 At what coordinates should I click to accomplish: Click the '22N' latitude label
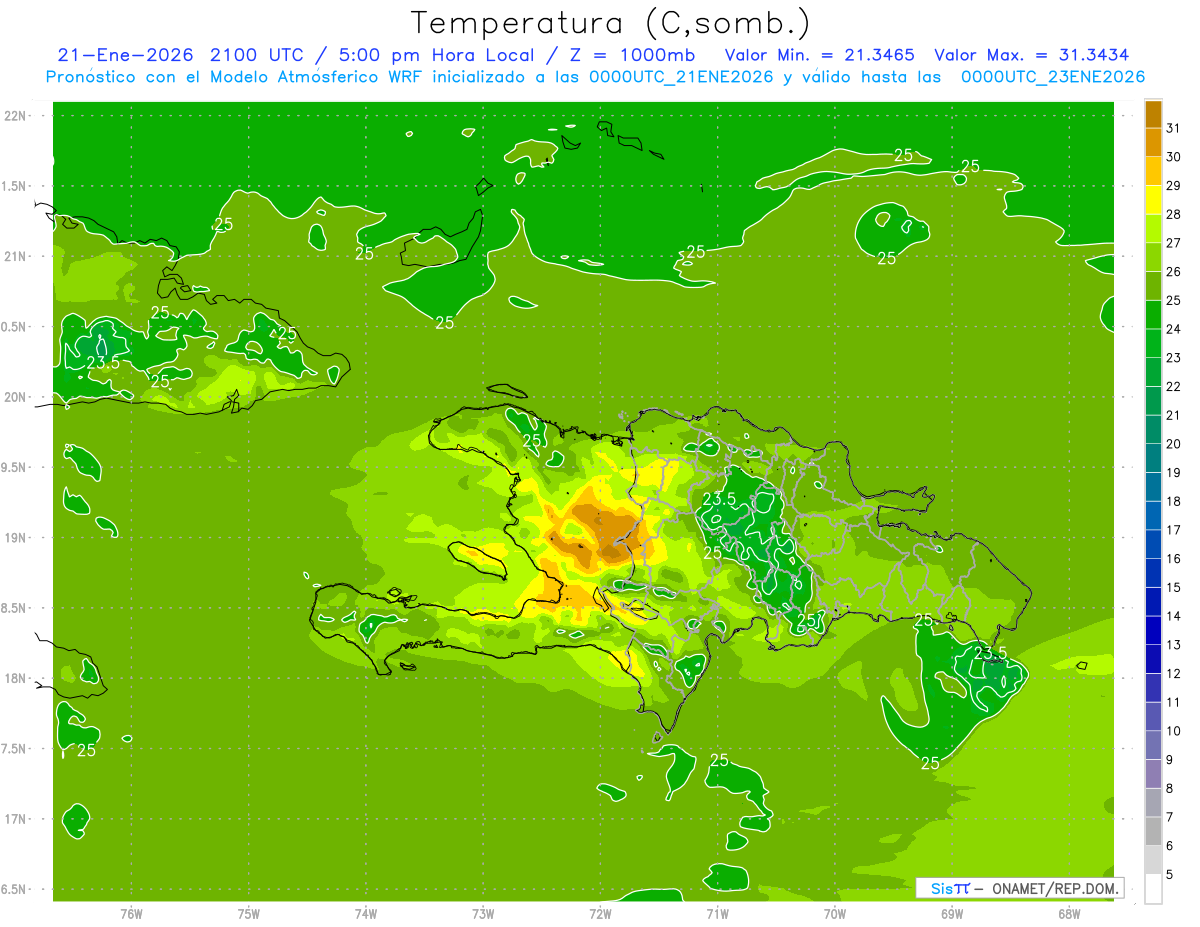[x=17, y=116]
